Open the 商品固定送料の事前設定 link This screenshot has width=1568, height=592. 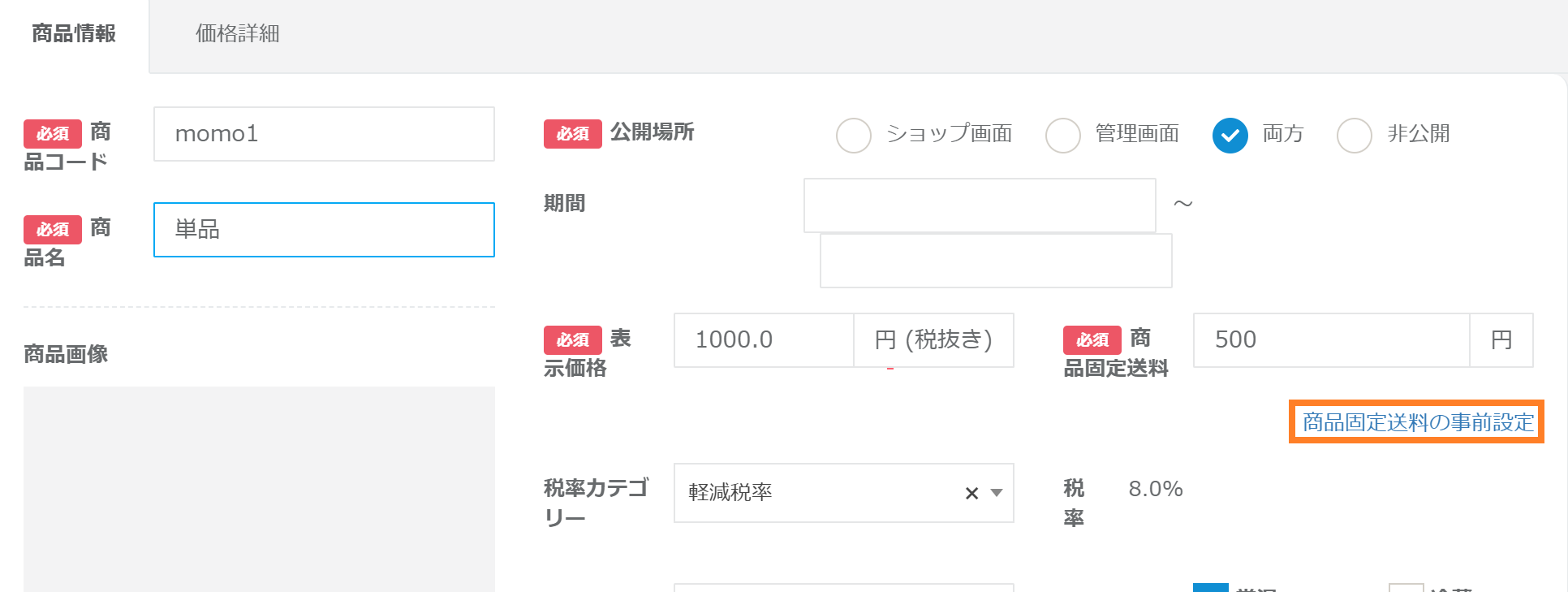(x=1417, y=422)
